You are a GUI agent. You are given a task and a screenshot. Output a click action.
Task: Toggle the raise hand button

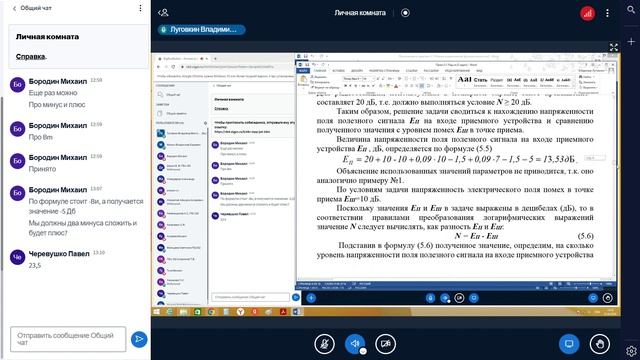600,344
